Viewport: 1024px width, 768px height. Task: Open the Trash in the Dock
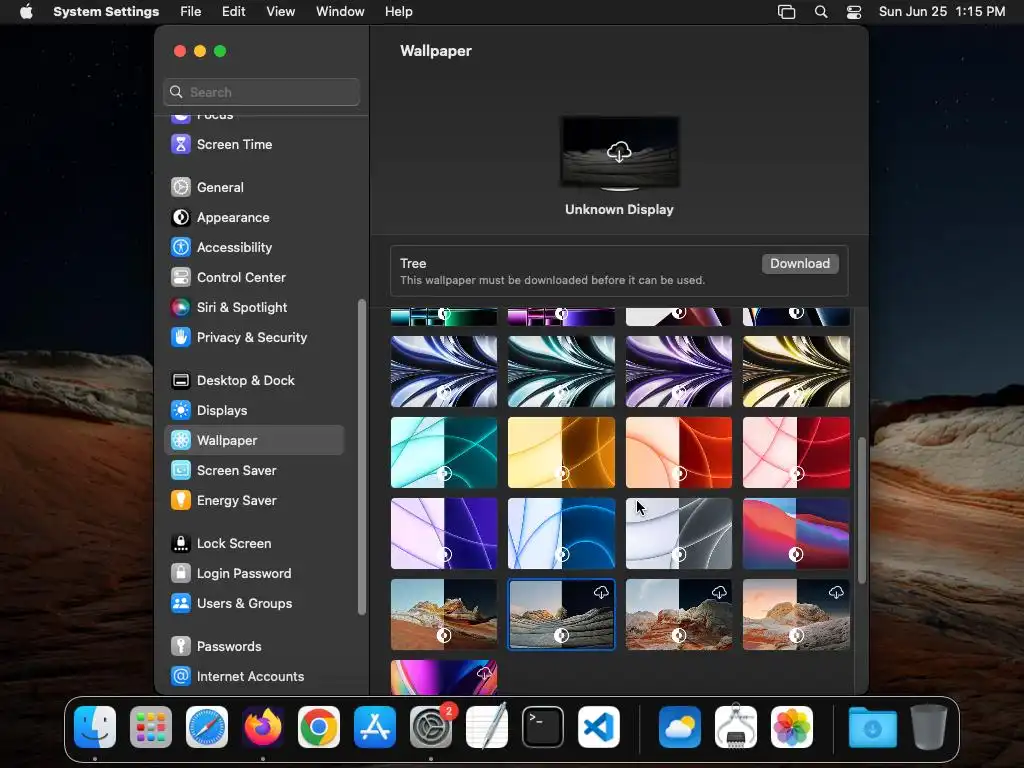(929, 727)
